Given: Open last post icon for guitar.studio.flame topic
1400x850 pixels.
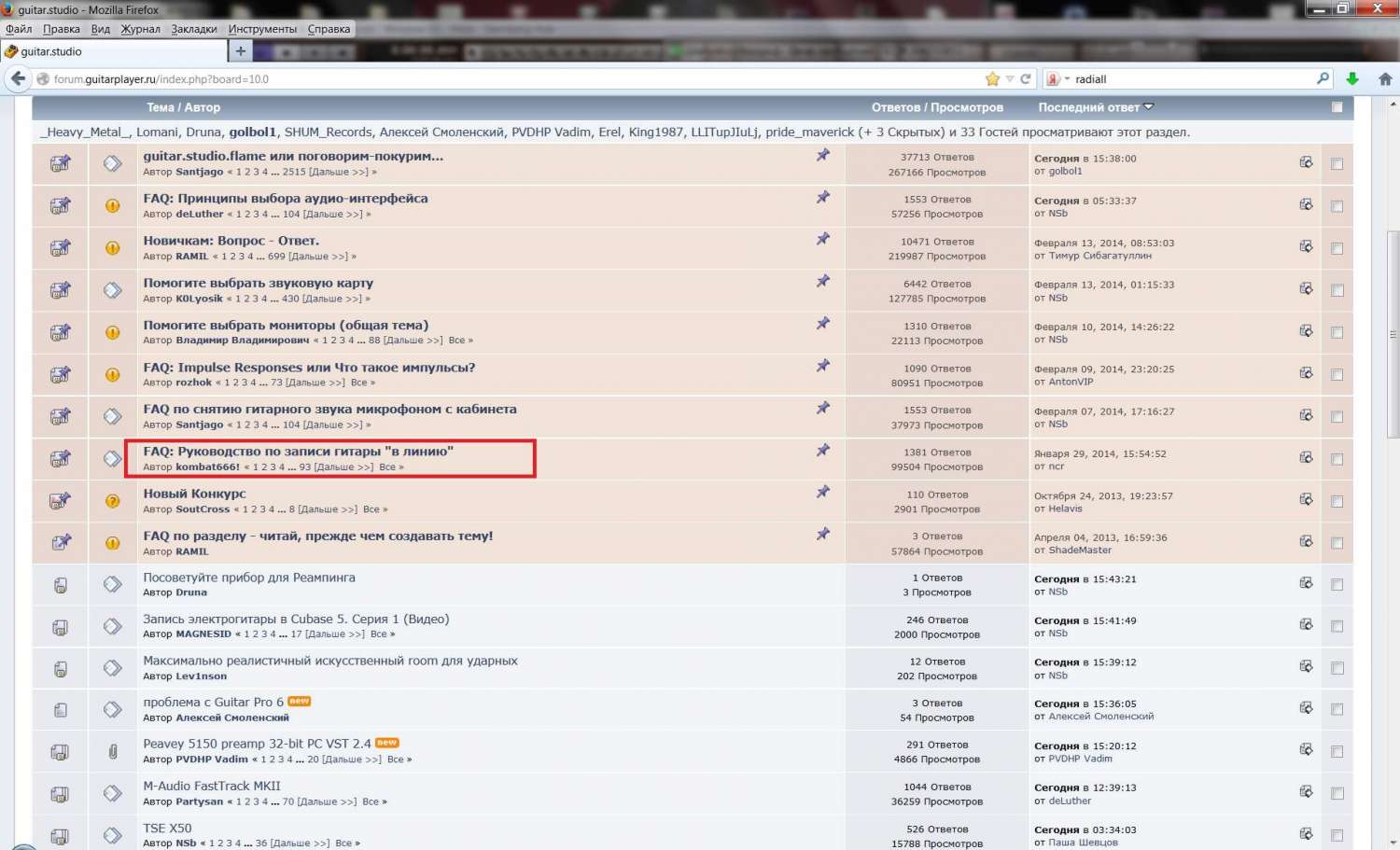Looking at the screenshot, I should click(x=1306, y=162).
